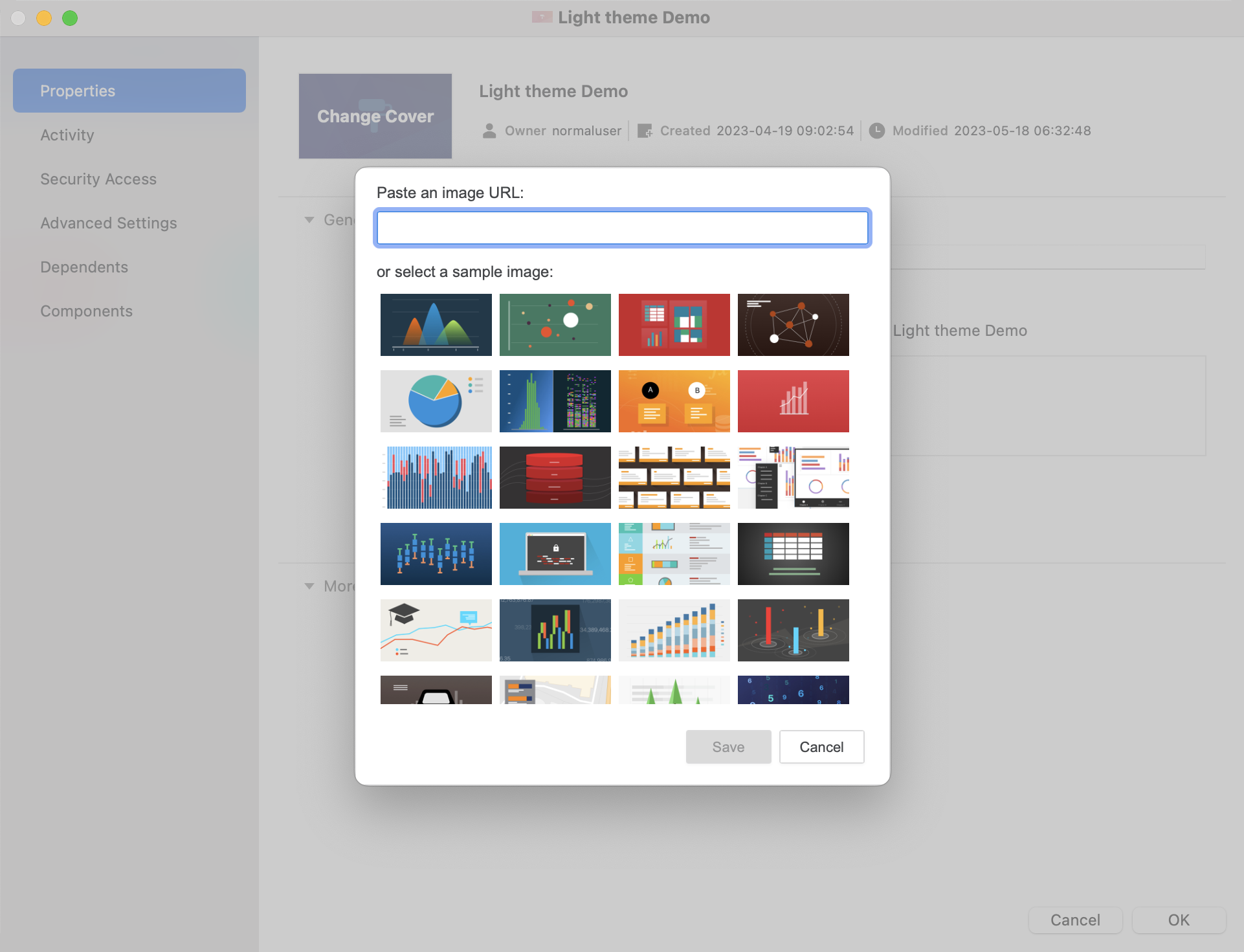The image size is (1244, 952).
Task: Open Advanced Settings in the sidebar
Action: pos(109,223)
